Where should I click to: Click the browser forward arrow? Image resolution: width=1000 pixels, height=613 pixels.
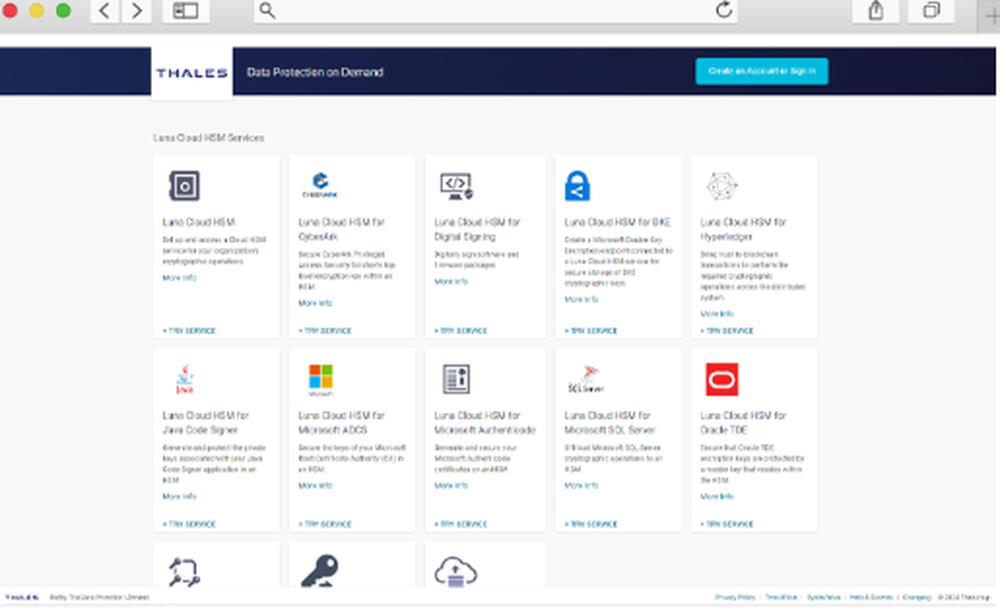click(x=136, y=11)
